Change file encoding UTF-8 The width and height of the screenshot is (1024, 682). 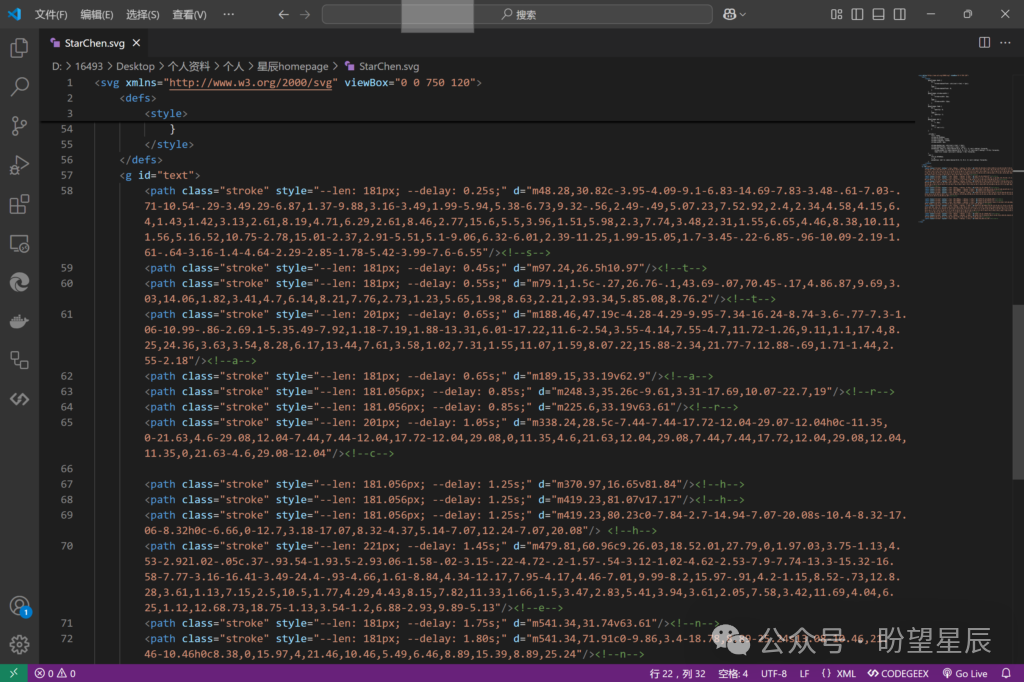[774, 674]
